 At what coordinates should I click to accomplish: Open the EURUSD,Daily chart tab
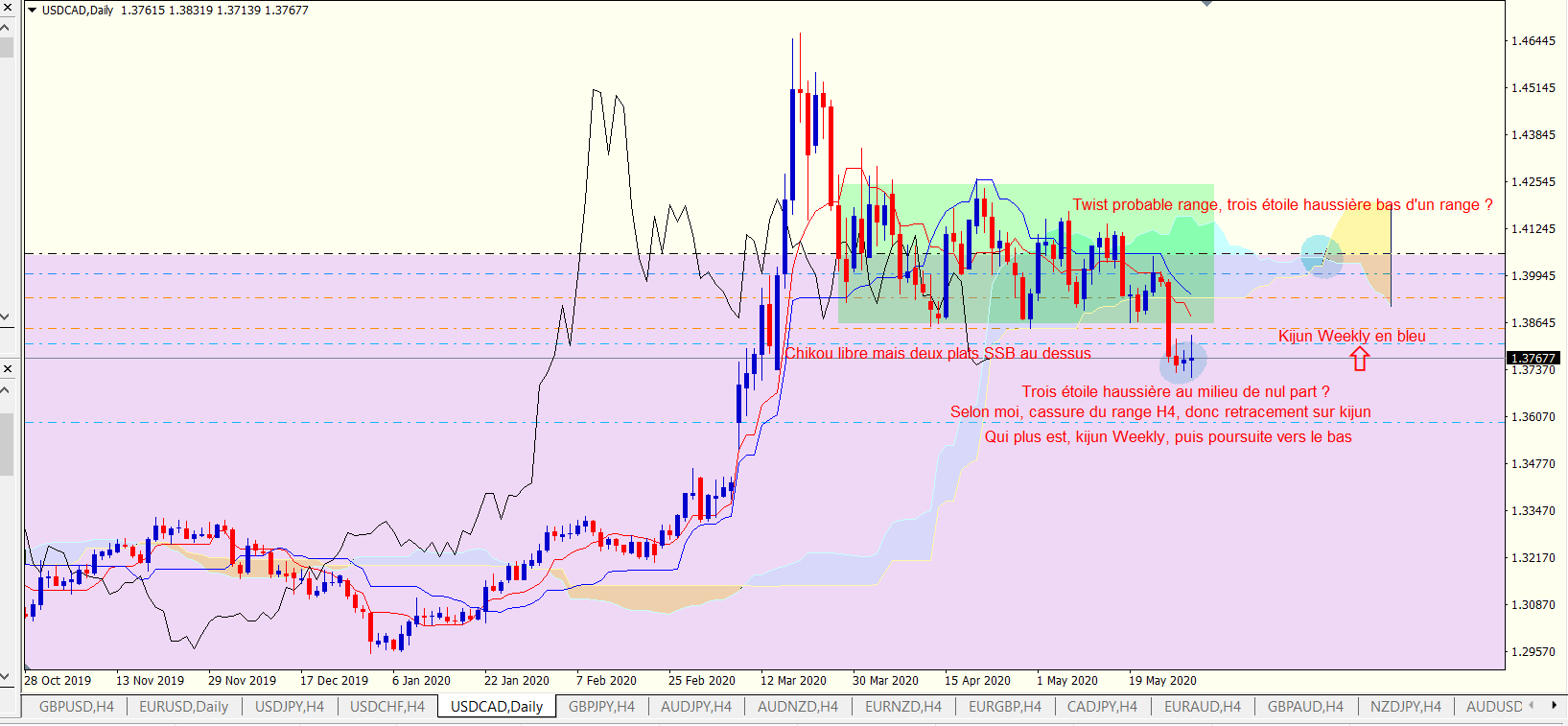pyautogui.click(x=184, y=707)
